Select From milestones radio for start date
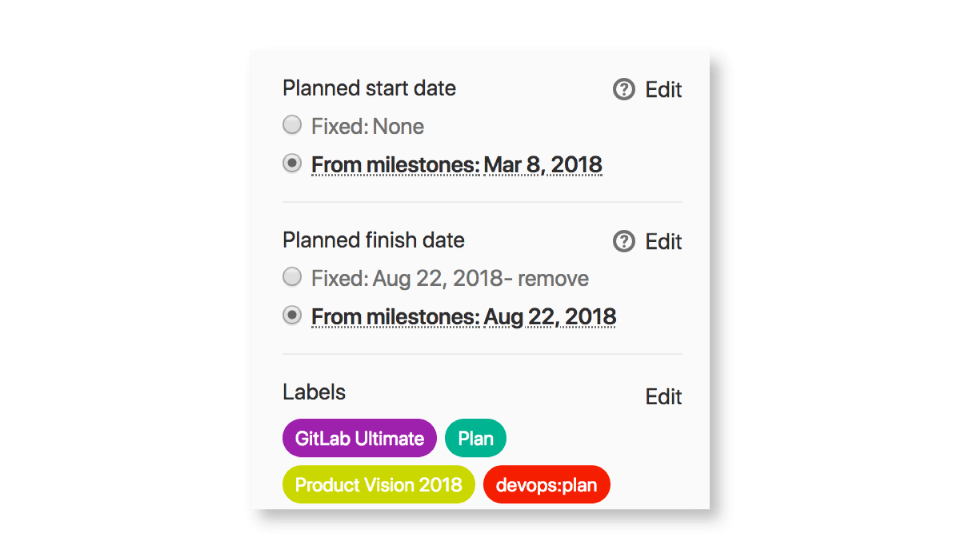The image size is (960, 560). pyautogui.click(x=292, y=163)
